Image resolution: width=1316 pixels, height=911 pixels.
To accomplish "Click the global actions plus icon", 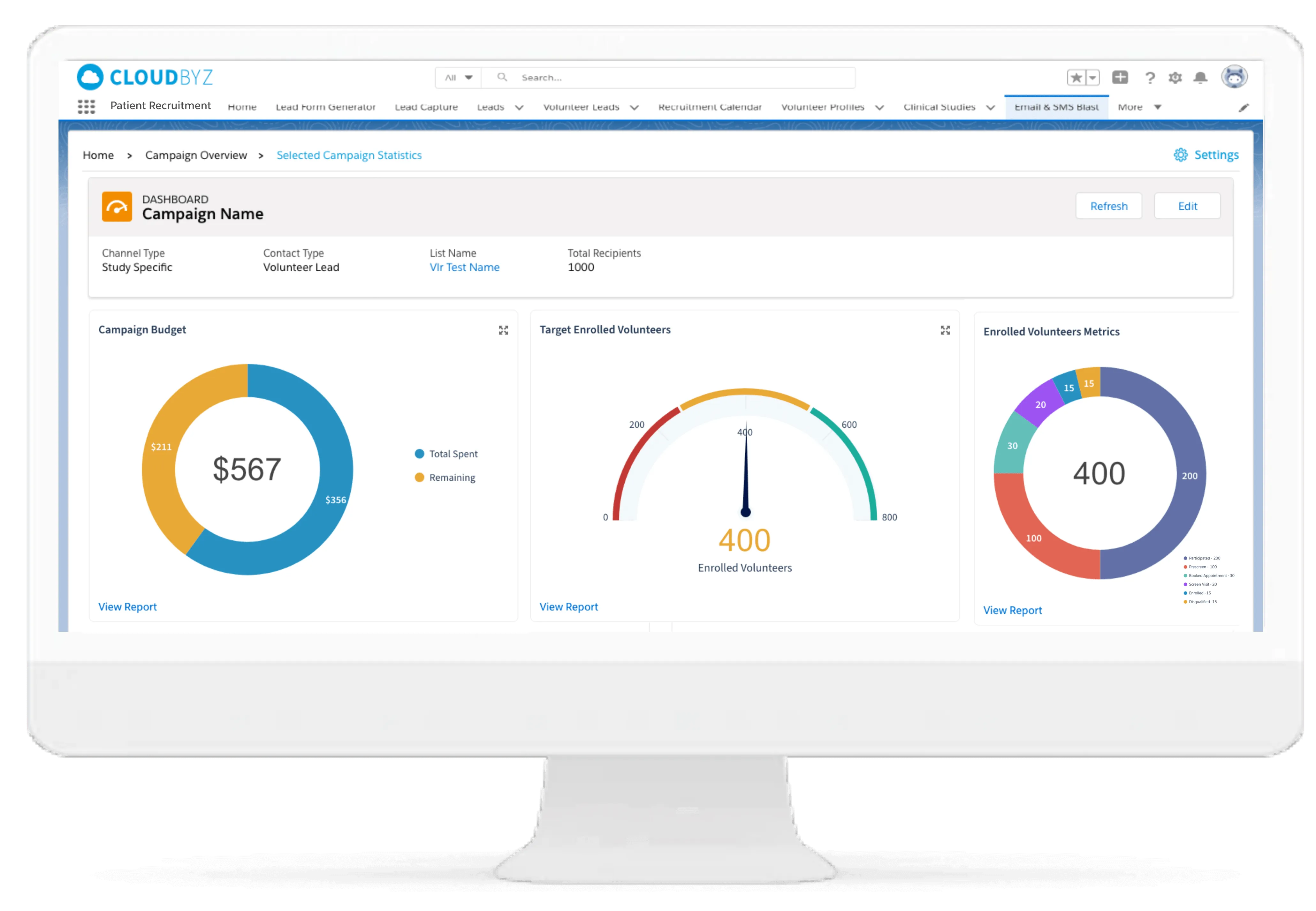I will (1120, 78).
